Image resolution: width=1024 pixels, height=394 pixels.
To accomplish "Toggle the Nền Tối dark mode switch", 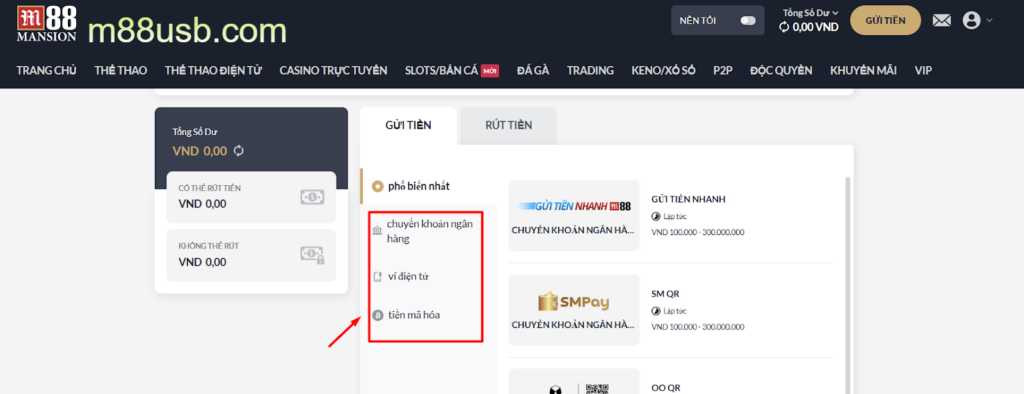I will tap(748, 21).
